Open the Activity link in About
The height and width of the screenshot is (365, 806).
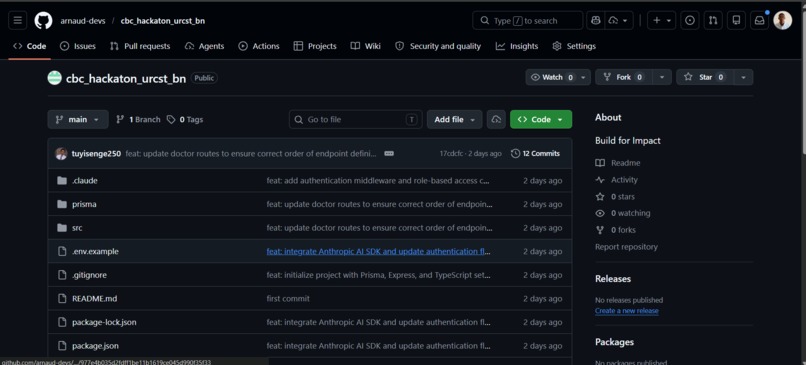point(616,180)
